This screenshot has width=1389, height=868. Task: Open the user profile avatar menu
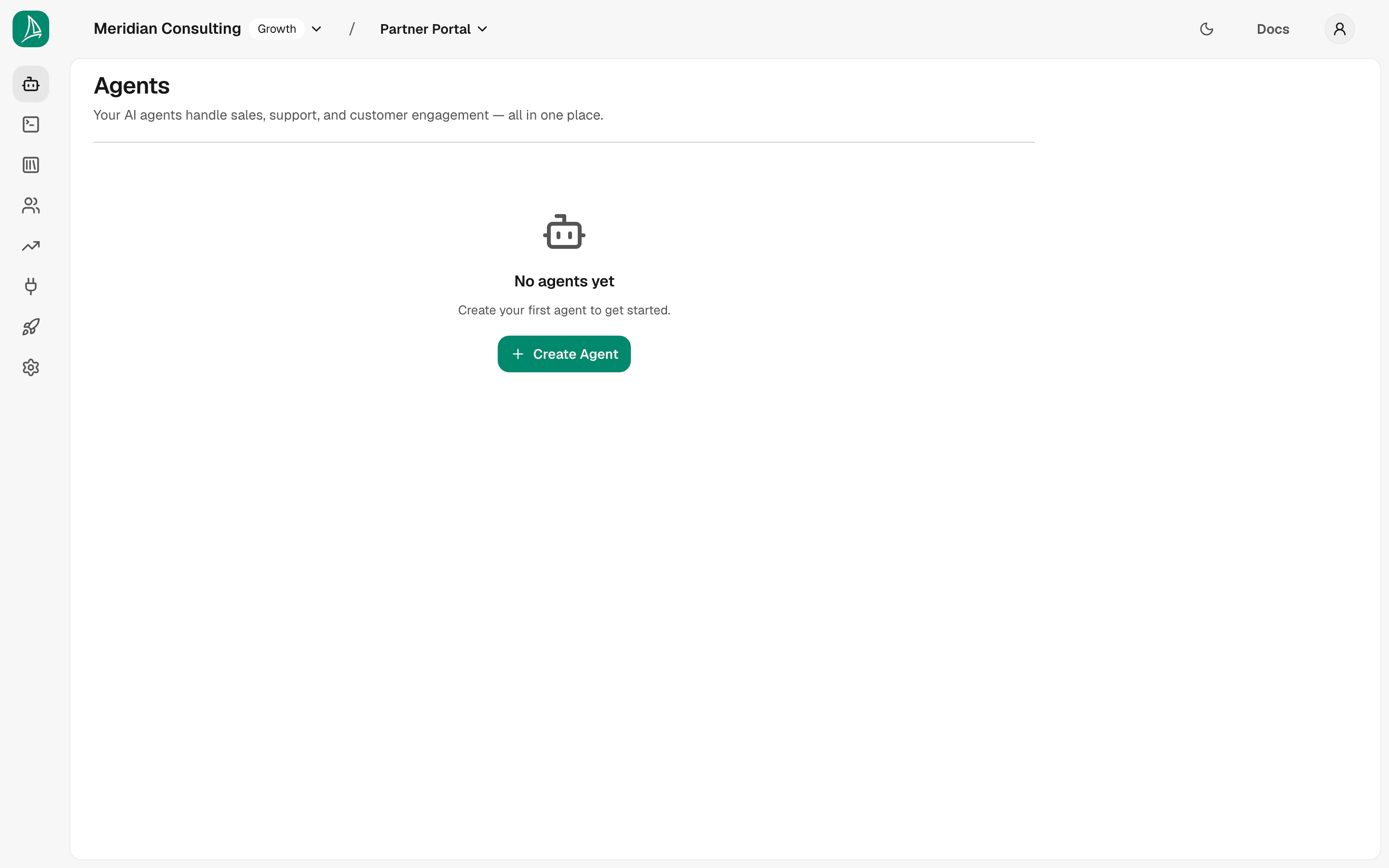(x=1340, y=29)
